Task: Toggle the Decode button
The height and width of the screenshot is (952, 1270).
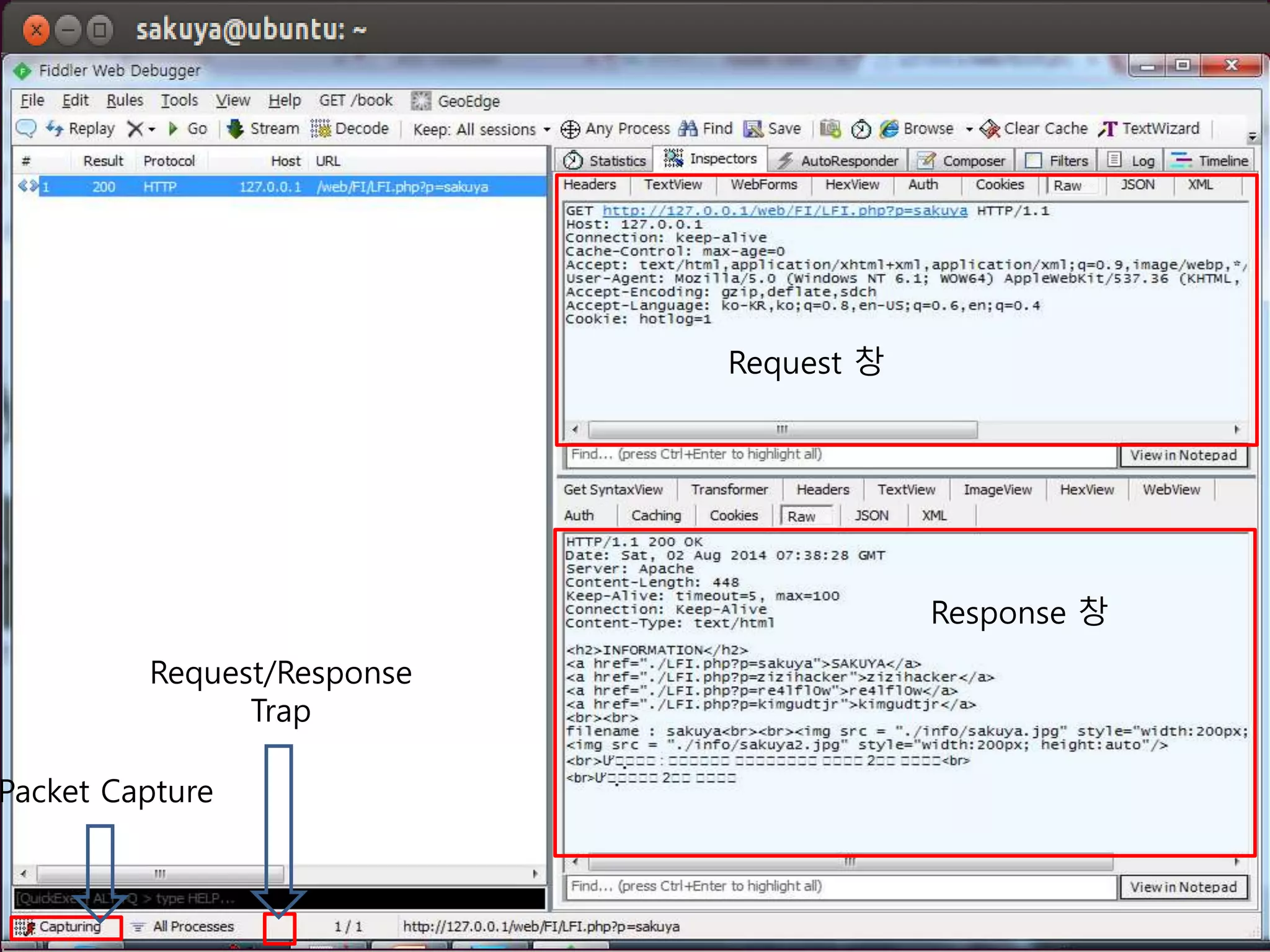Action: (x=350, y=128)
